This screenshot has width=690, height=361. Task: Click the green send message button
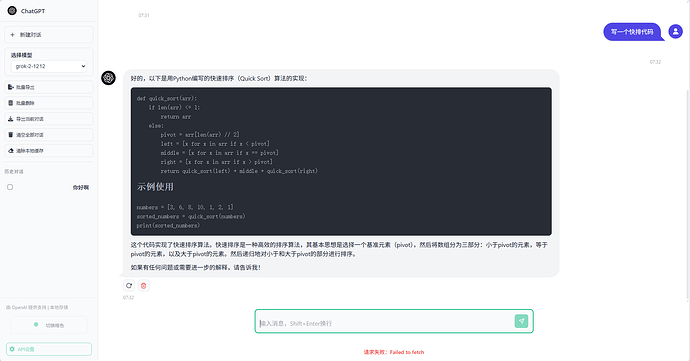(521, 321)
